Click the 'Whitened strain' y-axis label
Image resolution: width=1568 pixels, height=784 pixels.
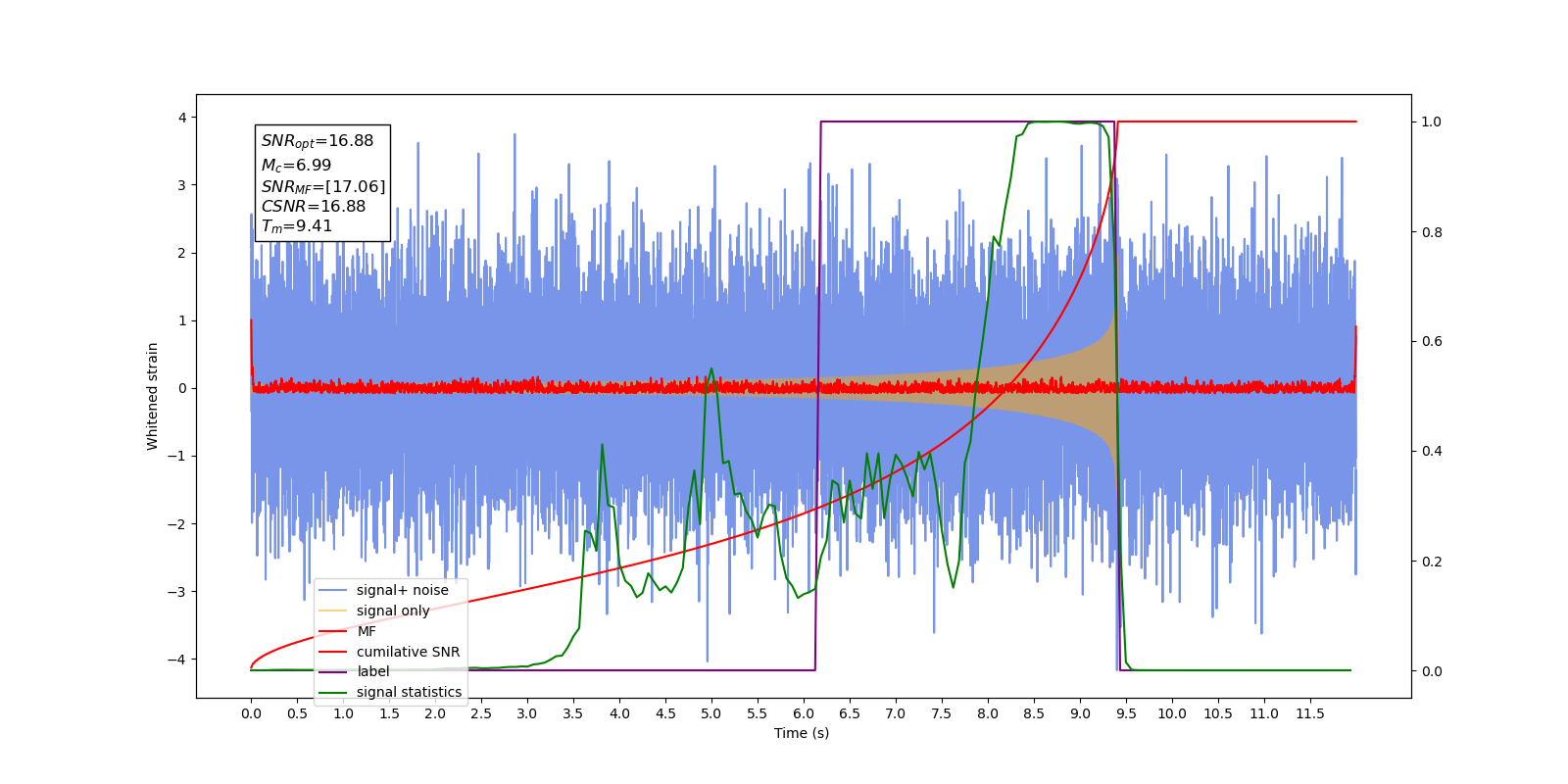pos(153,396)
